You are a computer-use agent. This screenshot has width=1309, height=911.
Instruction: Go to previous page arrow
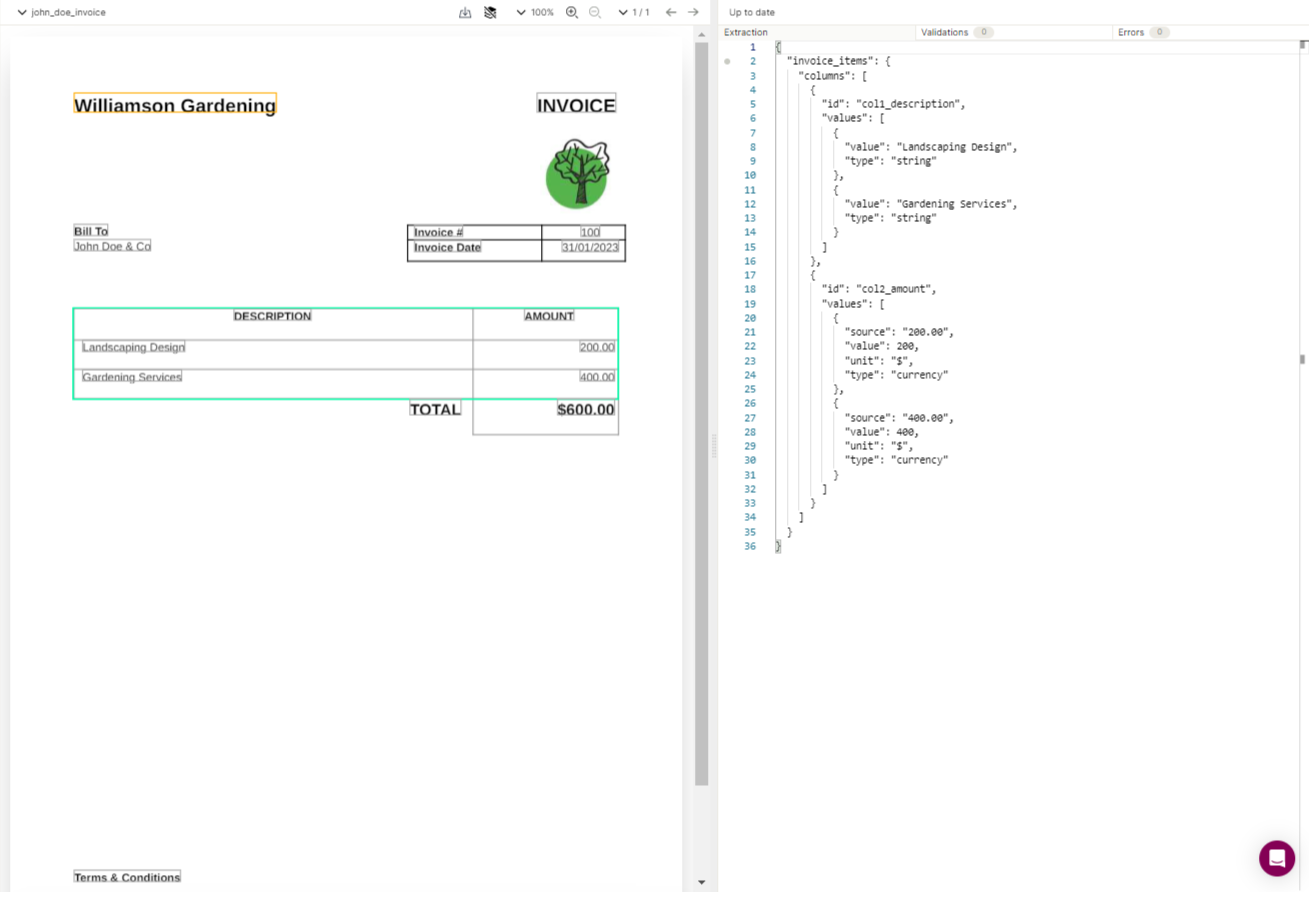click(x=671, y=12)
